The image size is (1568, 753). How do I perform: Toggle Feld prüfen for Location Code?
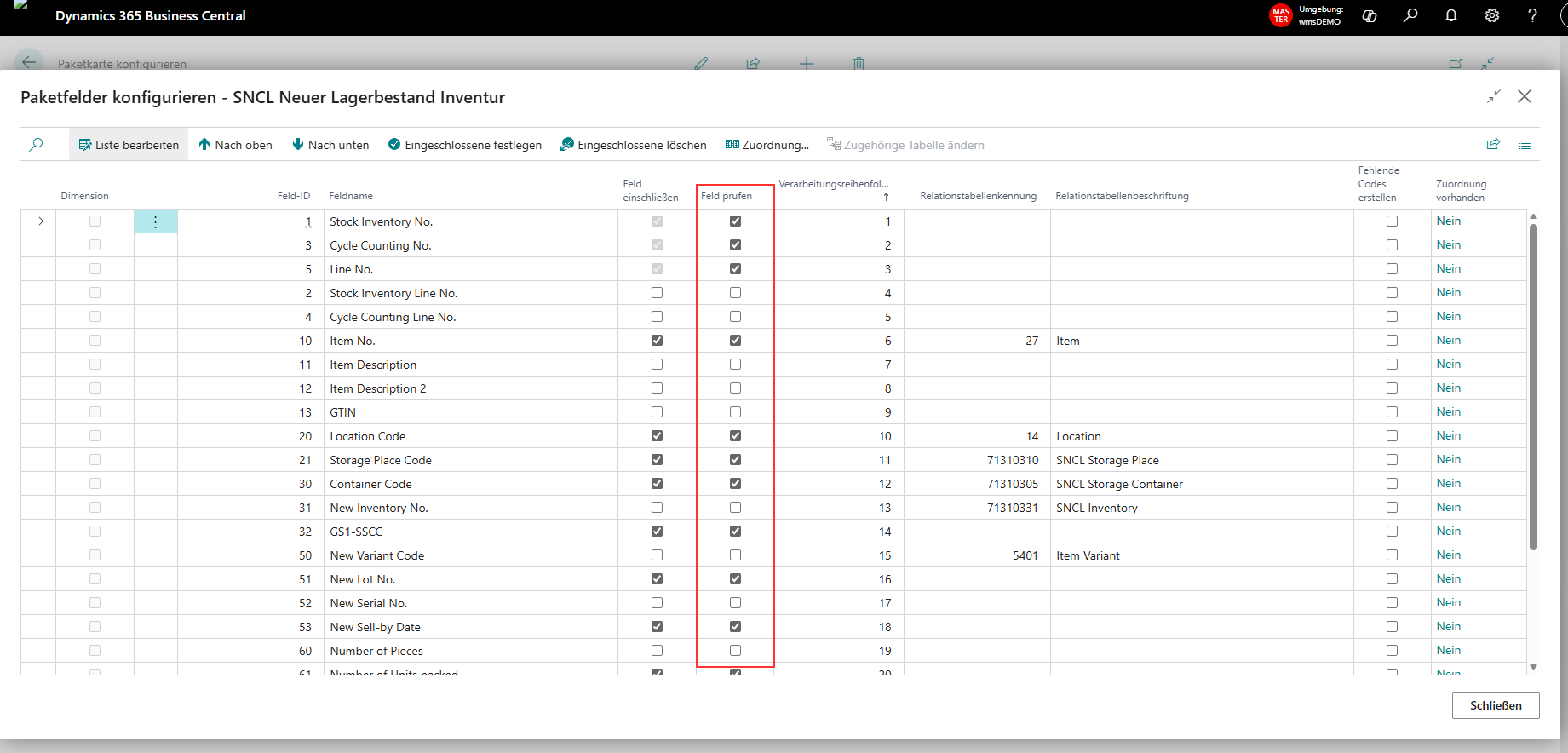(735, 435)
